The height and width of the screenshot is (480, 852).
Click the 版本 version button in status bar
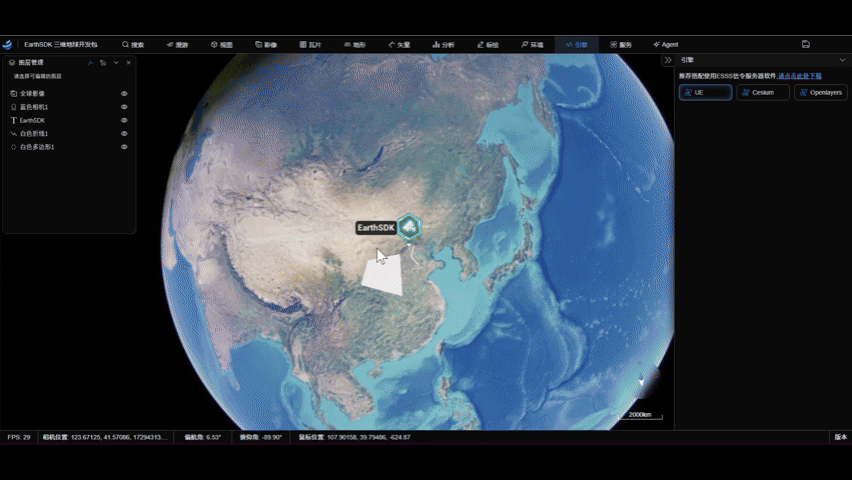click(841, 437)
